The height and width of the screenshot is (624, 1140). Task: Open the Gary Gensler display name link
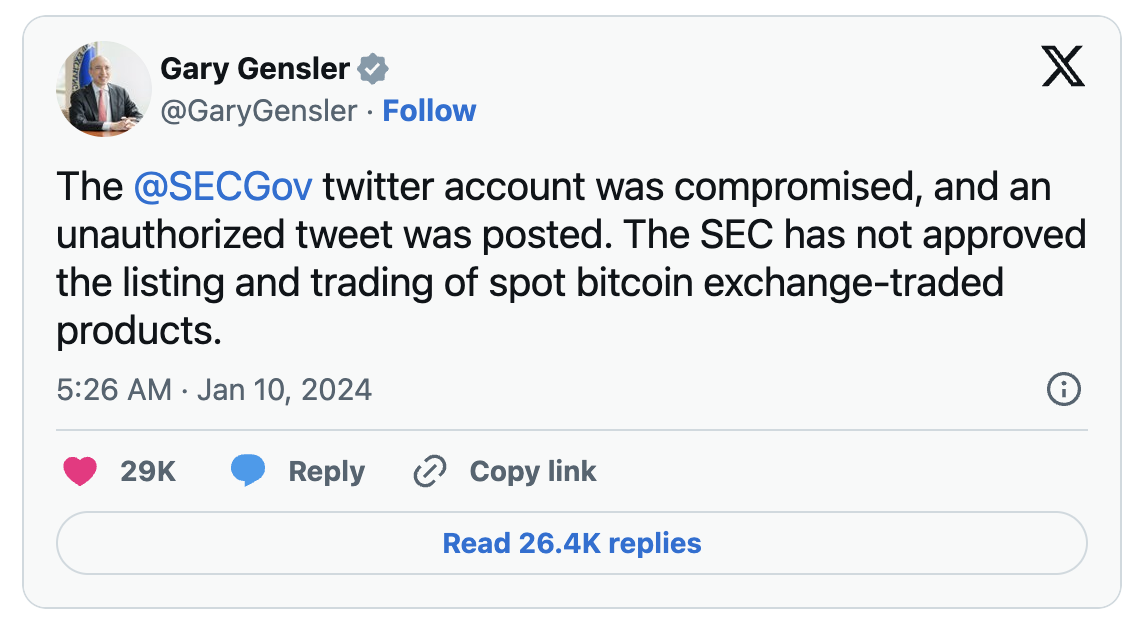coord(254,69)
